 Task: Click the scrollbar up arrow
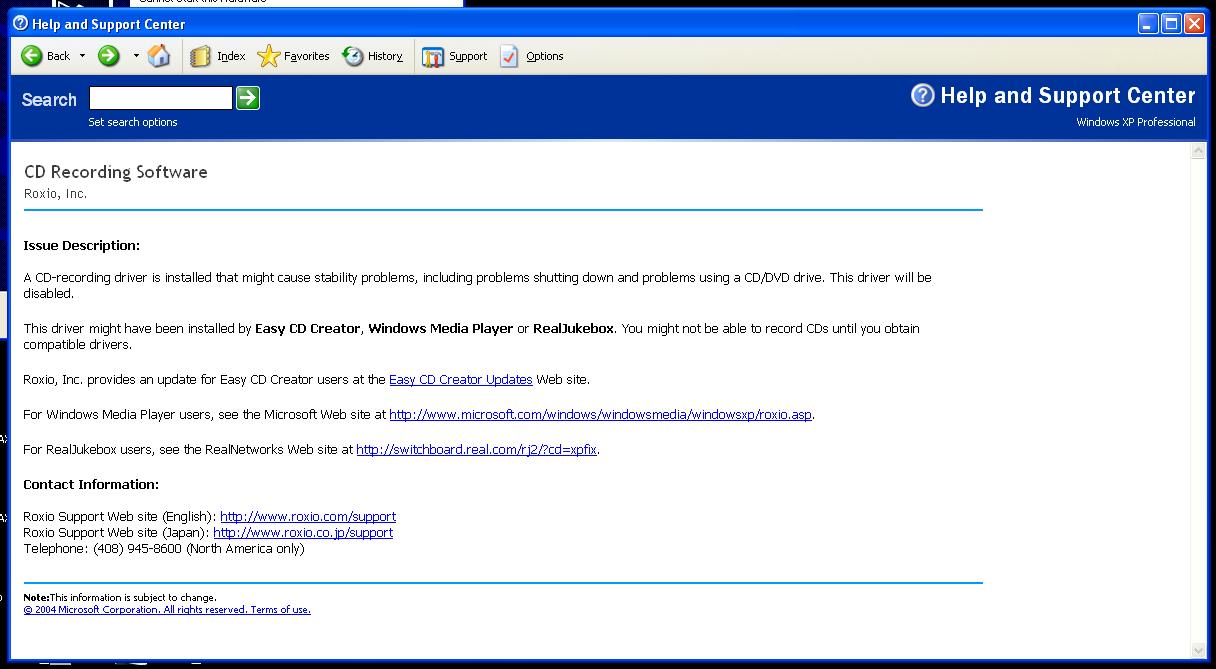(1198, 152)
